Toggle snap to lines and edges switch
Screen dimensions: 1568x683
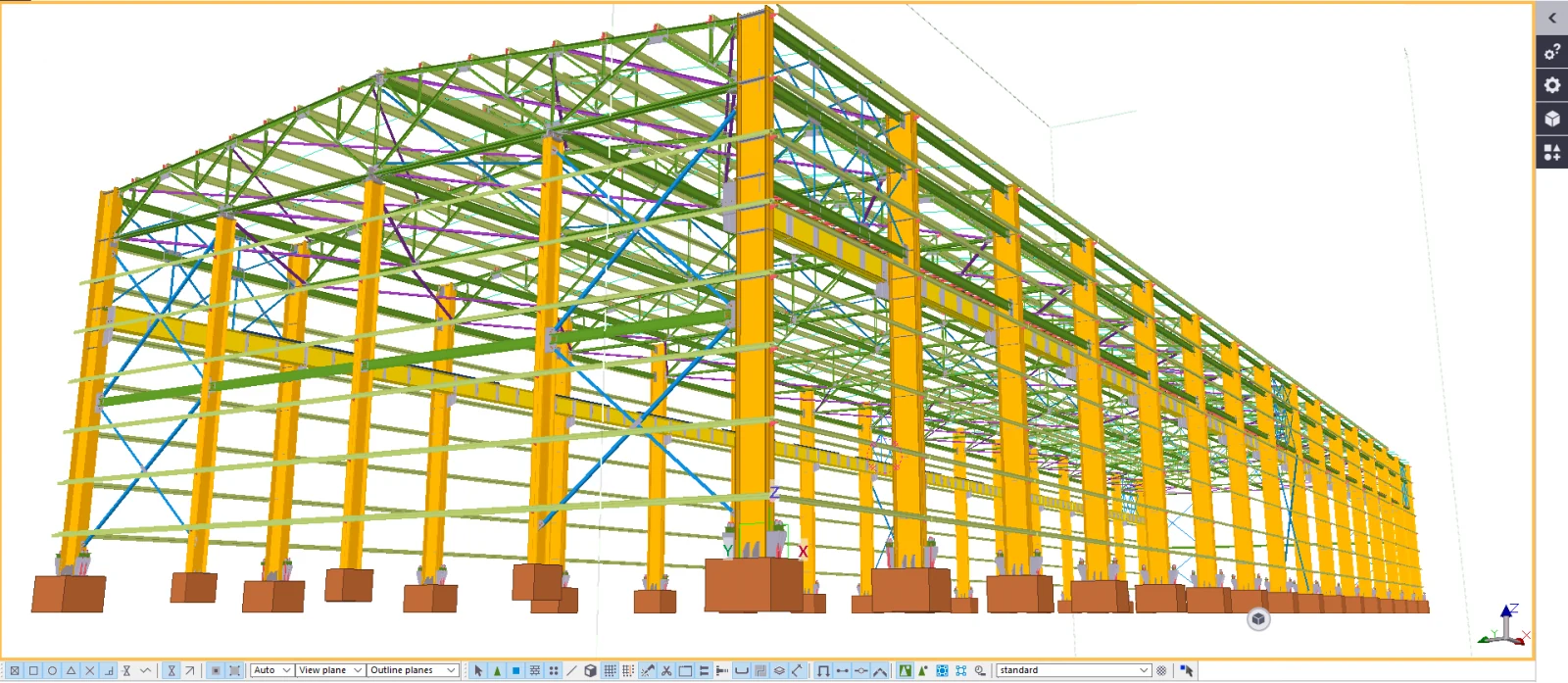[x=171, y=670]
